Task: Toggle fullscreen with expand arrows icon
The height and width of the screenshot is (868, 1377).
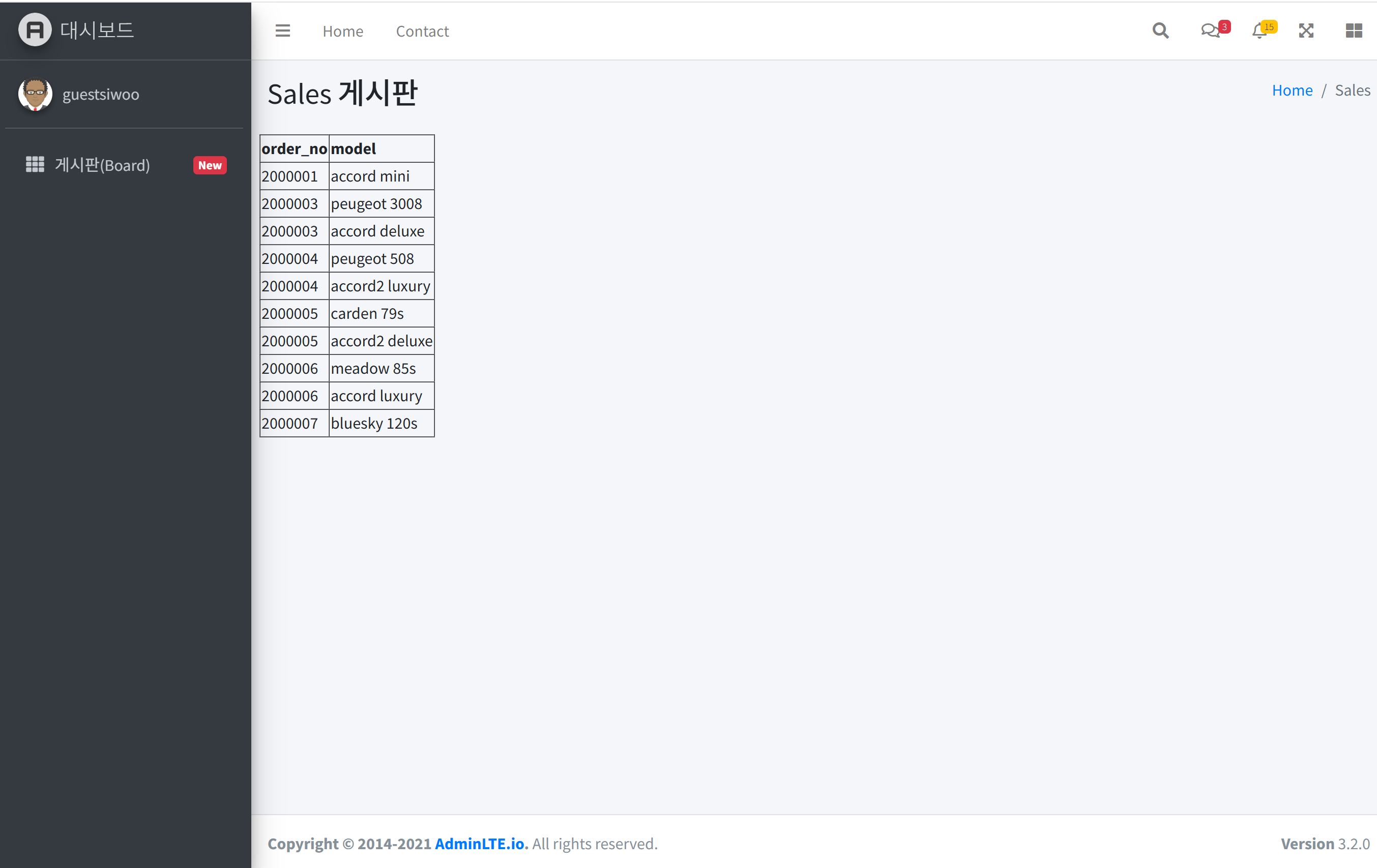Action: 1306,31
